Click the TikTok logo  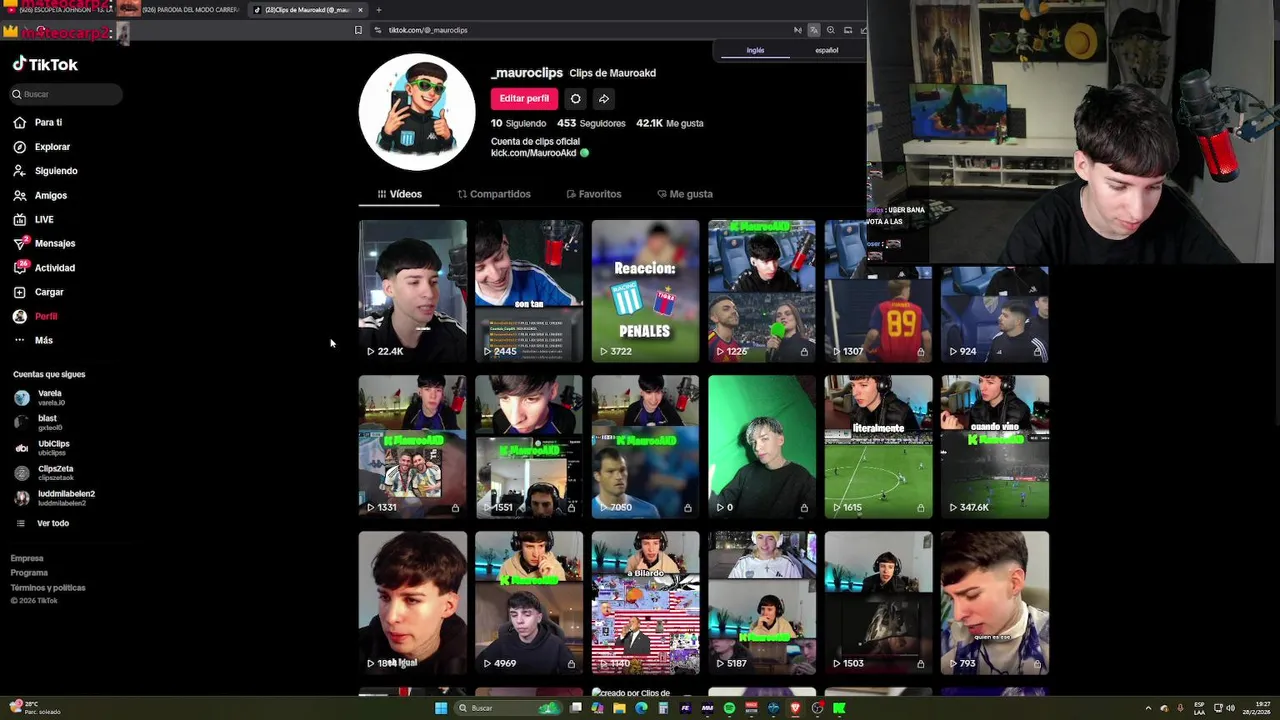click(45, 64)
